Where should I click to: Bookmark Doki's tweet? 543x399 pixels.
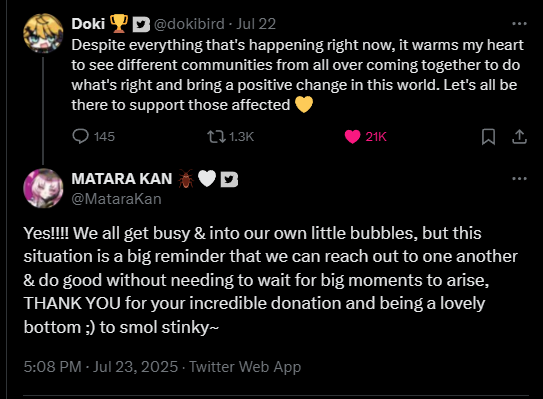(x=488, y=136)
